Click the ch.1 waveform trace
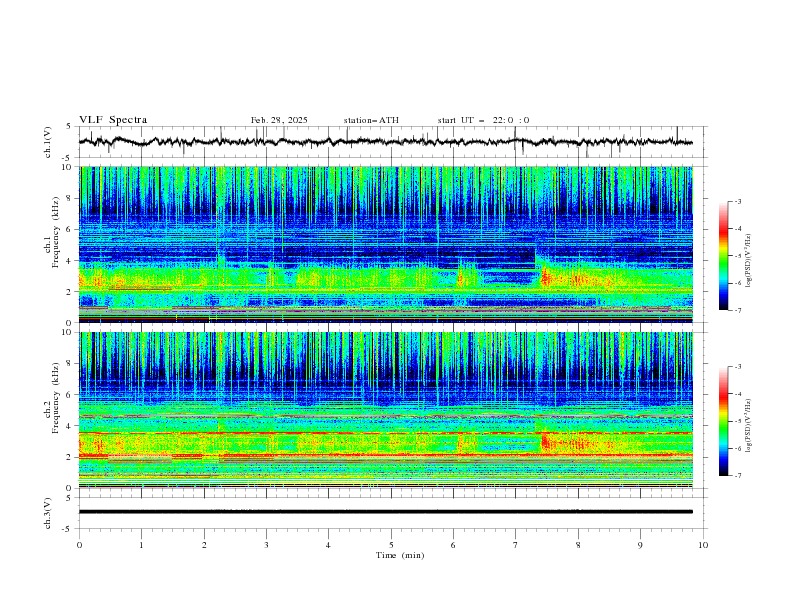Screen dimensions: 792x612 tap(386, 142)
